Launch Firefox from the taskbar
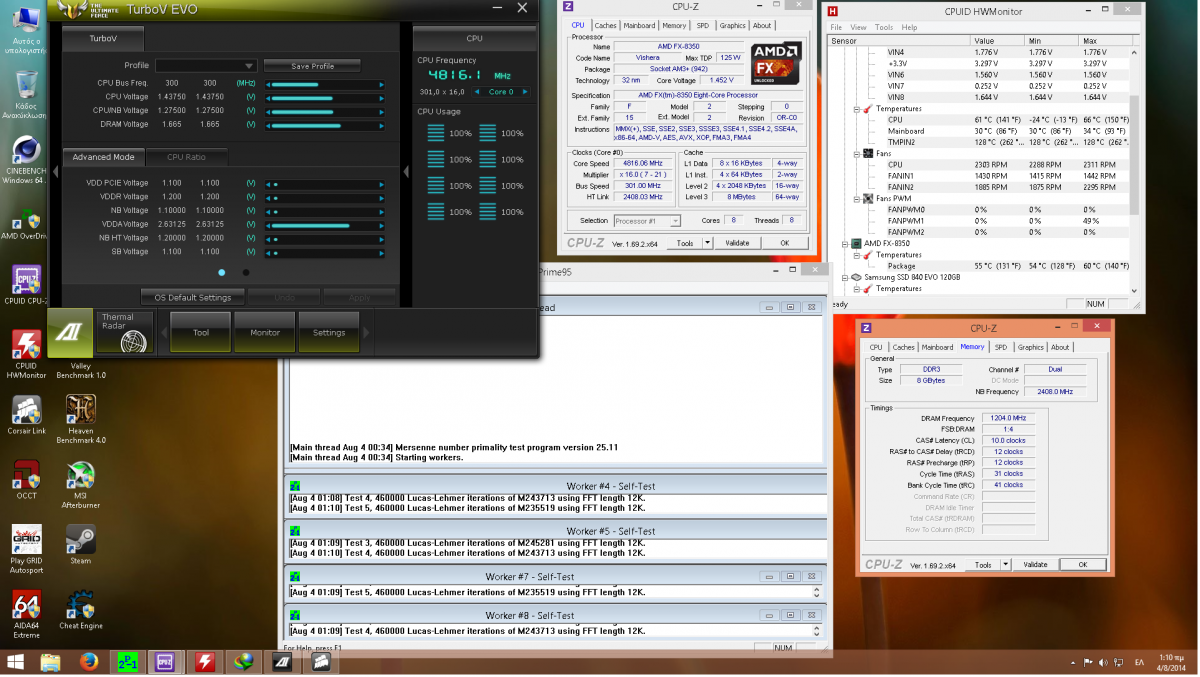This screenshot has width=1200, height=677. click(89, 662)
